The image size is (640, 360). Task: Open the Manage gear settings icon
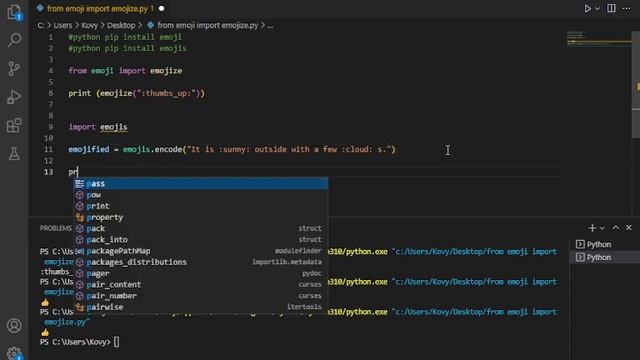pos(14,353)
